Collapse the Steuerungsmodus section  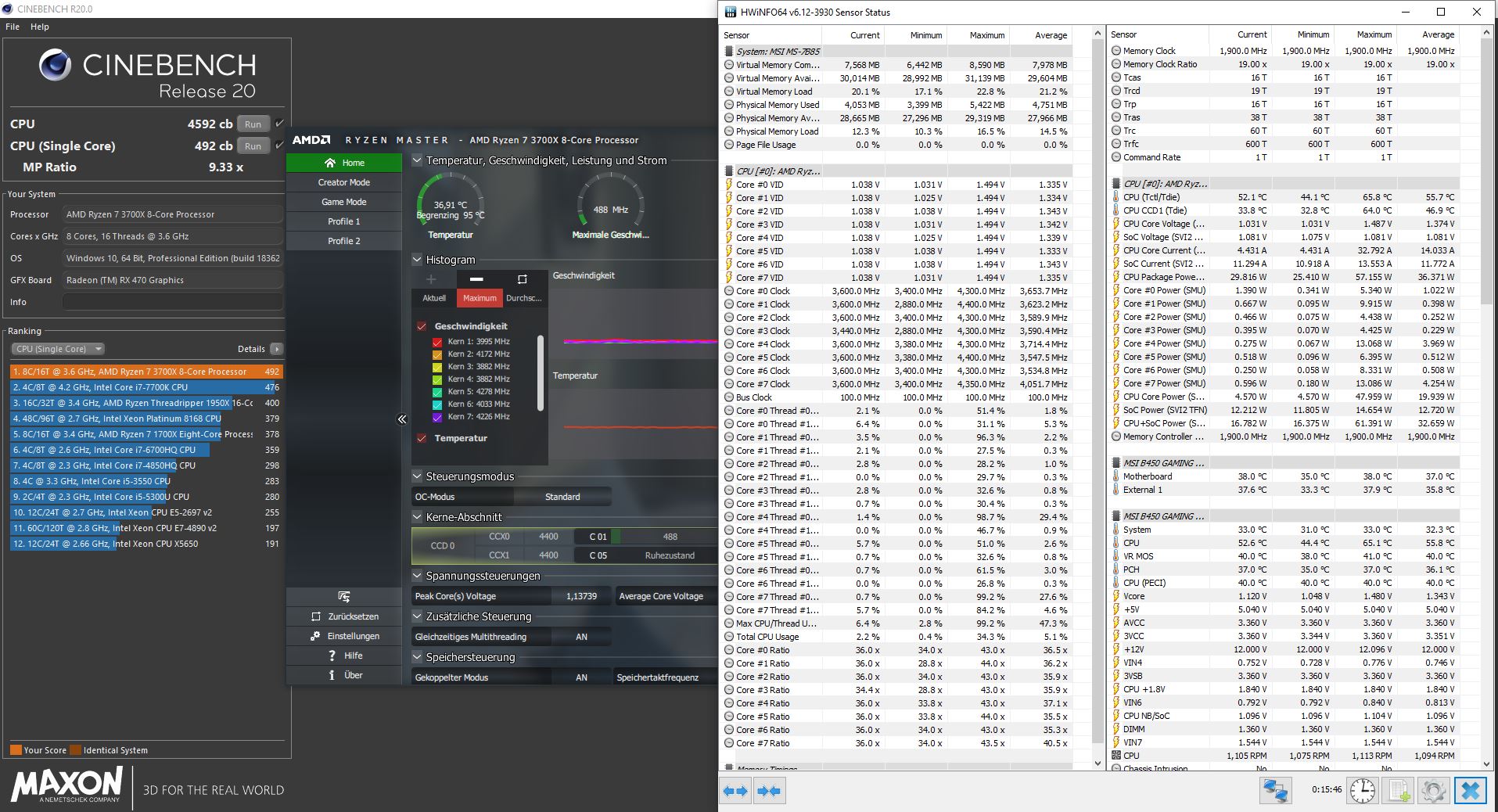point(417,476)
